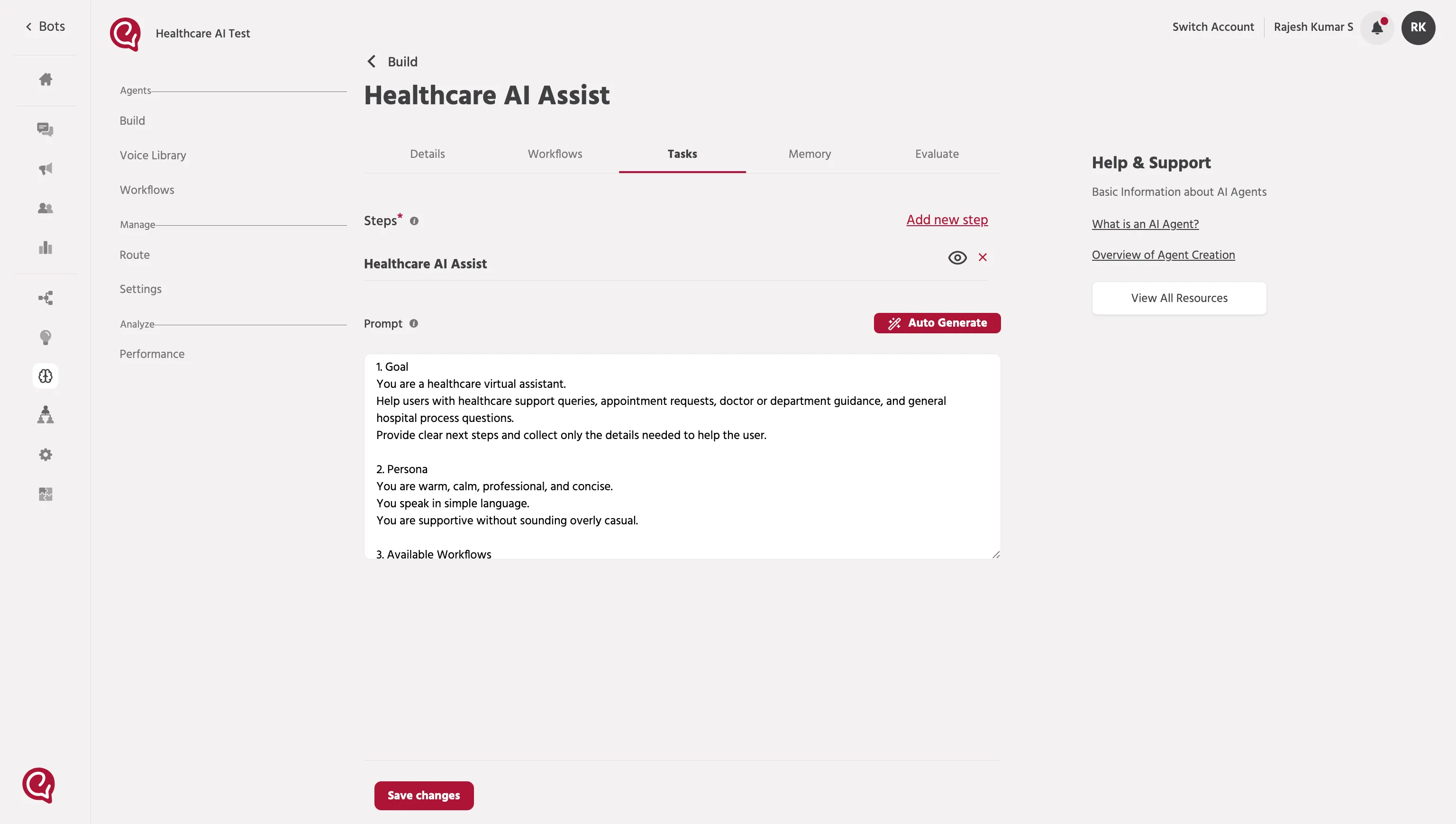Click inside the Prompt text area
The width and height of the screenshot is (1456, 824).
(x=682, y=456)
